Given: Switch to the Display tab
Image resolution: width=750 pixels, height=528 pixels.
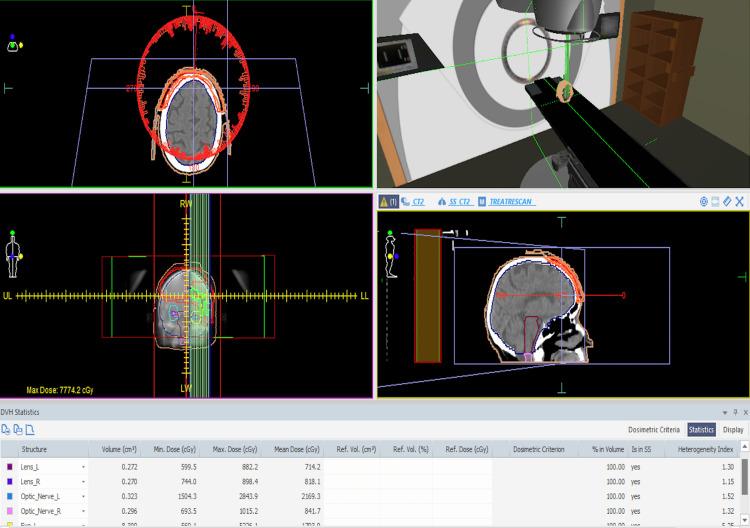Looking at the screenshot, I should coord(733,429).
